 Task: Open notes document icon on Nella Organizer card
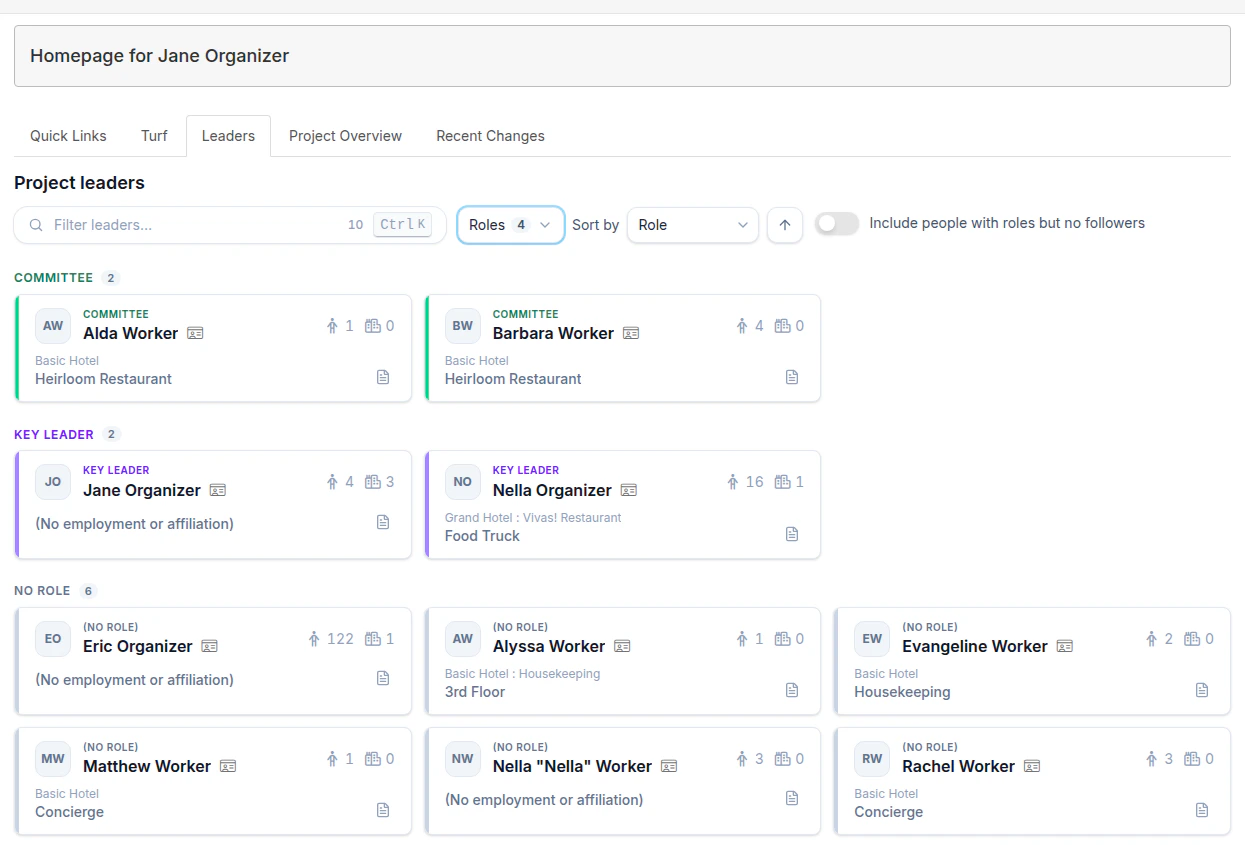[x=792, y=534]
